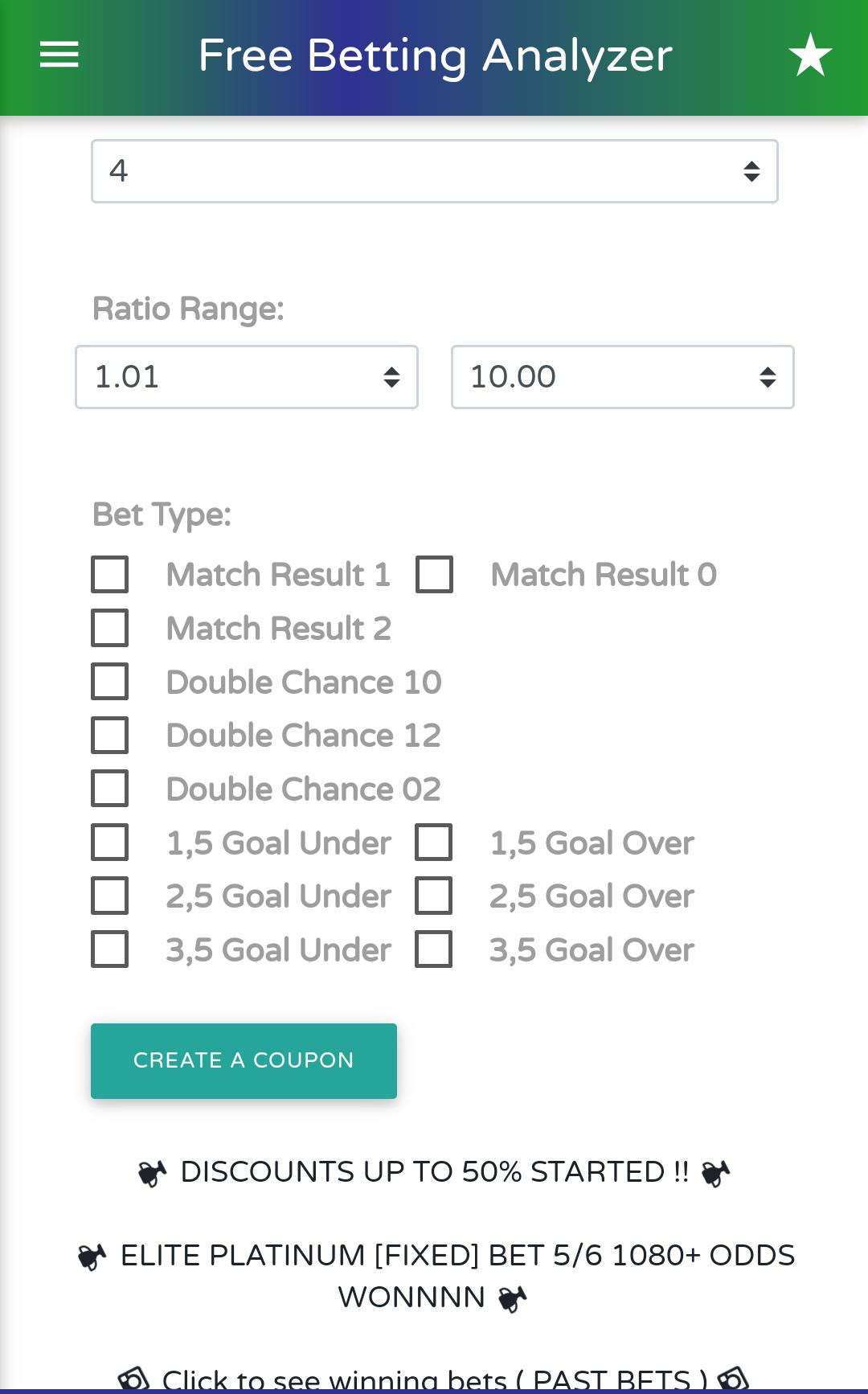868x1394 pixels.
Task: Expand the dropdown showing 4
Action: point(435,171)
